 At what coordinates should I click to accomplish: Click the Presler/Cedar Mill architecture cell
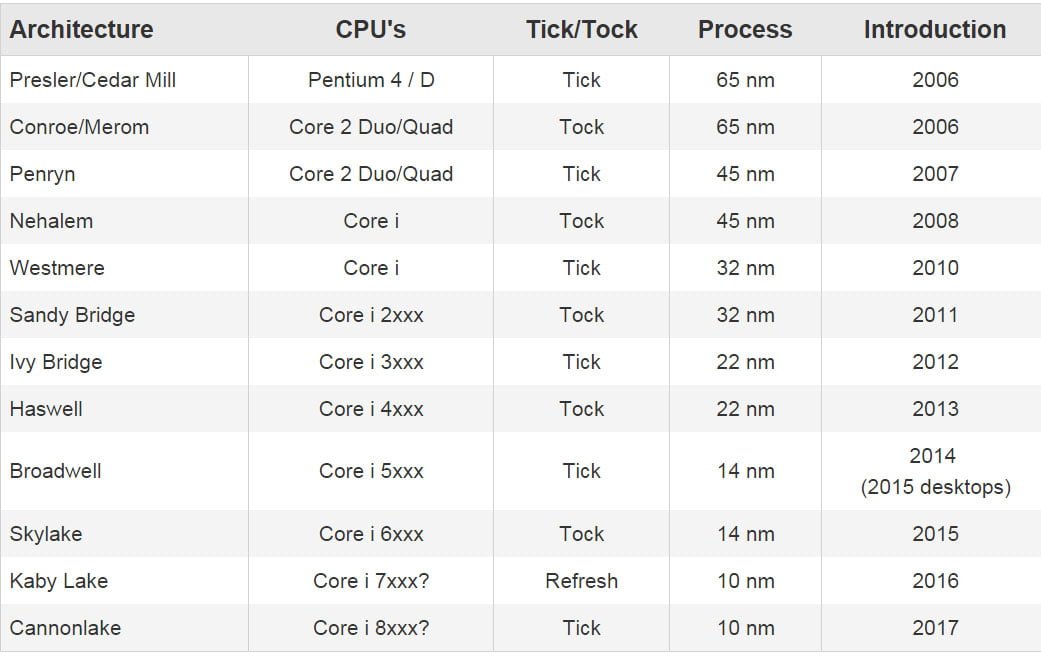[x=93, y=80]
